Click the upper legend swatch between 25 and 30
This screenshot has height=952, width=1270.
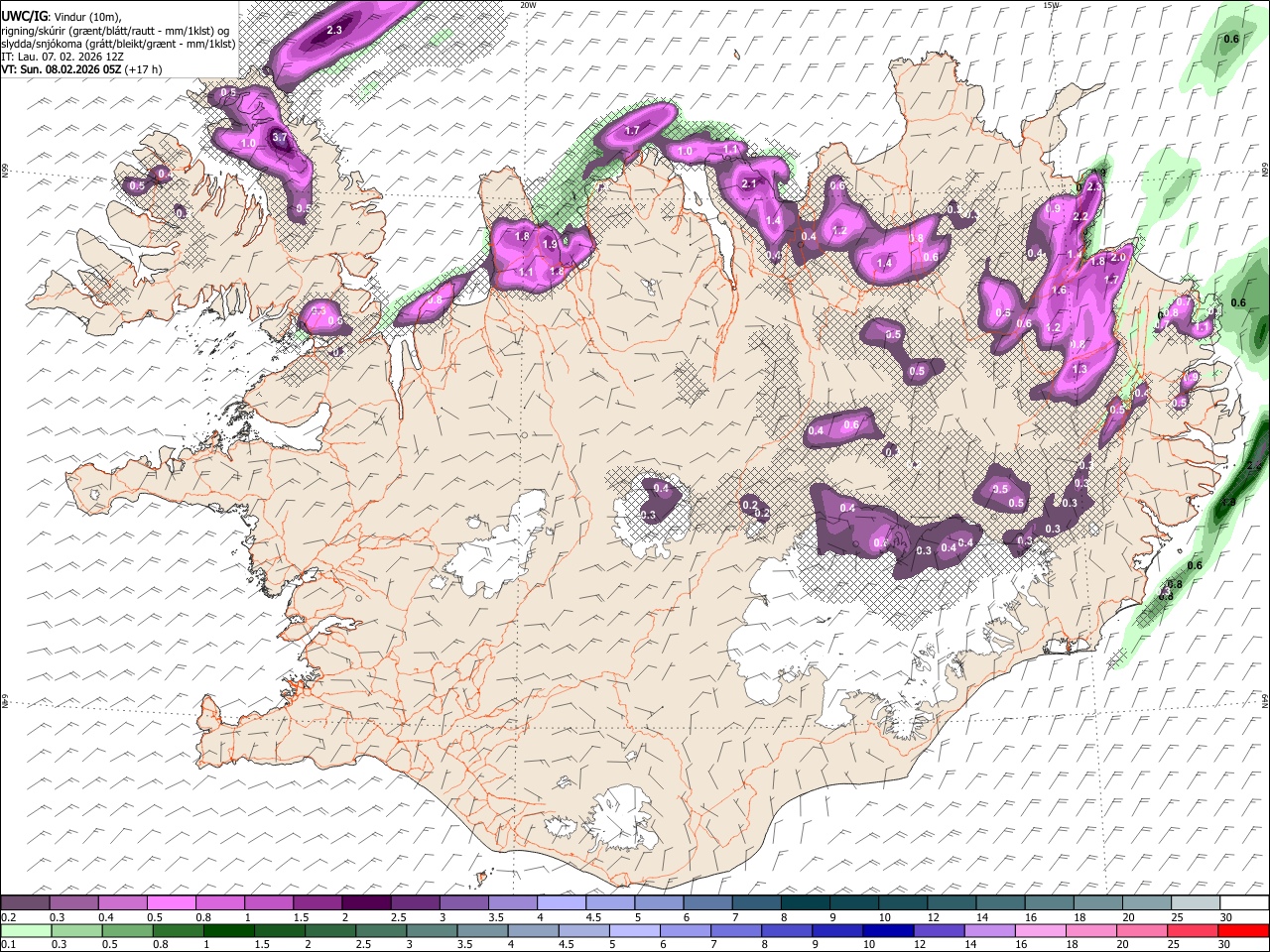[1196, 902]
